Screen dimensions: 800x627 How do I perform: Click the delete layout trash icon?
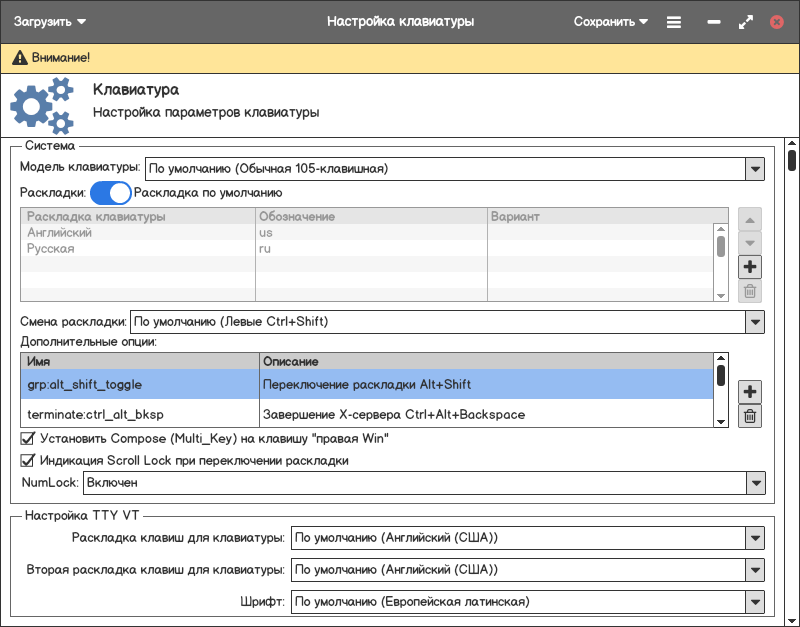pos(750,292)
